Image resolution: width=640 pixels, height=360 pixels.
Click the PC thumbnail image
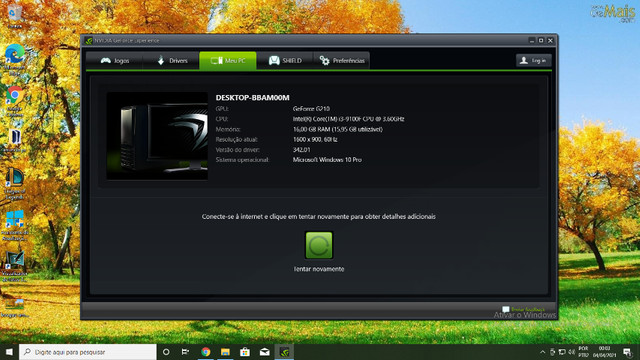click(x=157, y=136)
